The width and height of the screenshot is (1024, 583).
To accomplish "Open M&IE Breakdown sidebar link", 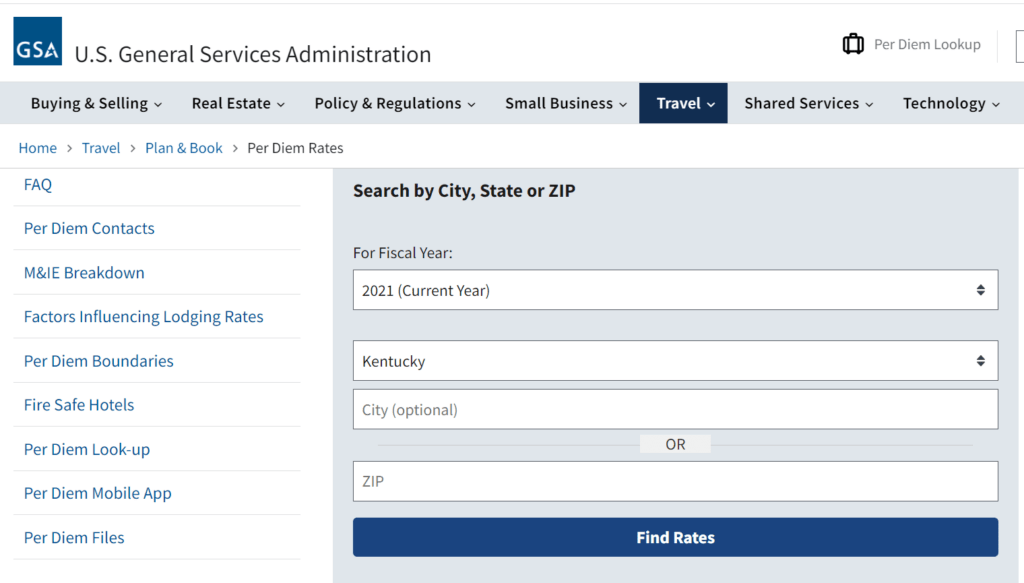I will tap(84, 273).
